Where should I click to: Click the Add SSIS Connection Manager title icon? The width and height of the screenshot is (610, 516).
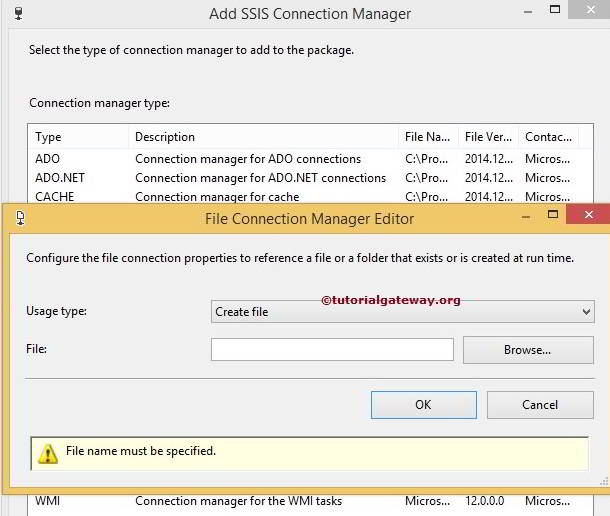point(18,13)
